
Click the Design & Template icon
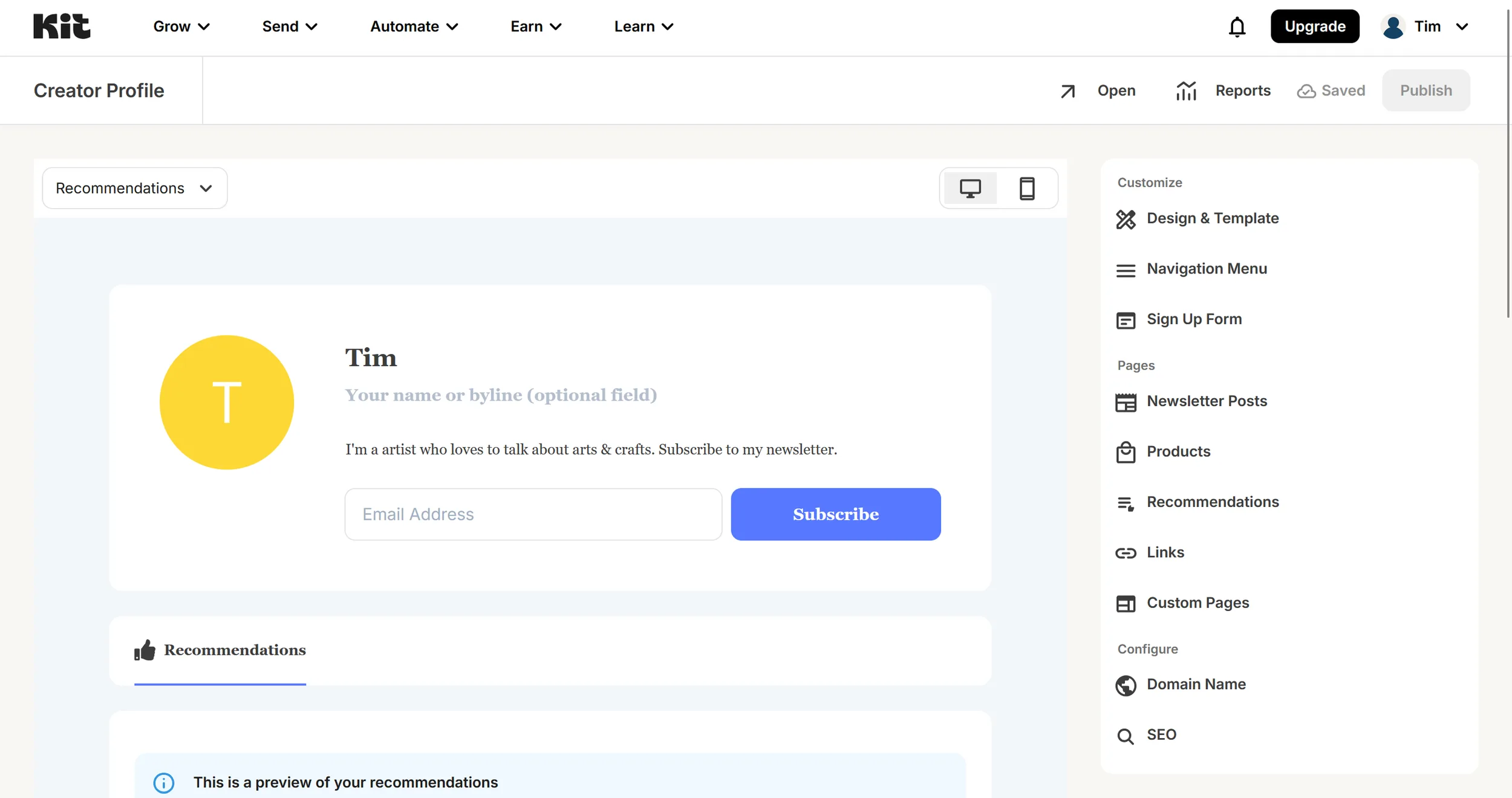pos(1126,219)
